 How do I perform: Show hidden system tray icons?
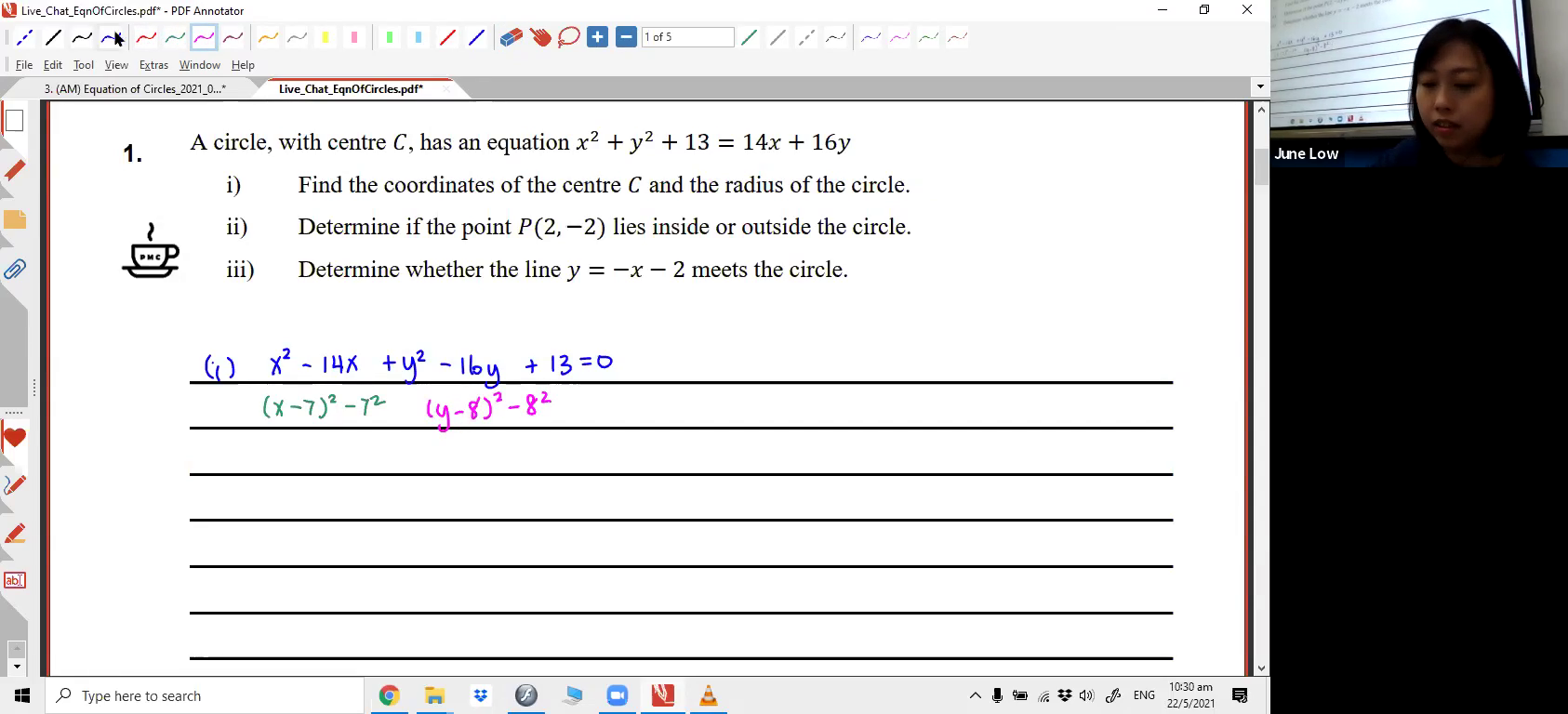pyautogui.click(x=975, y=695)
